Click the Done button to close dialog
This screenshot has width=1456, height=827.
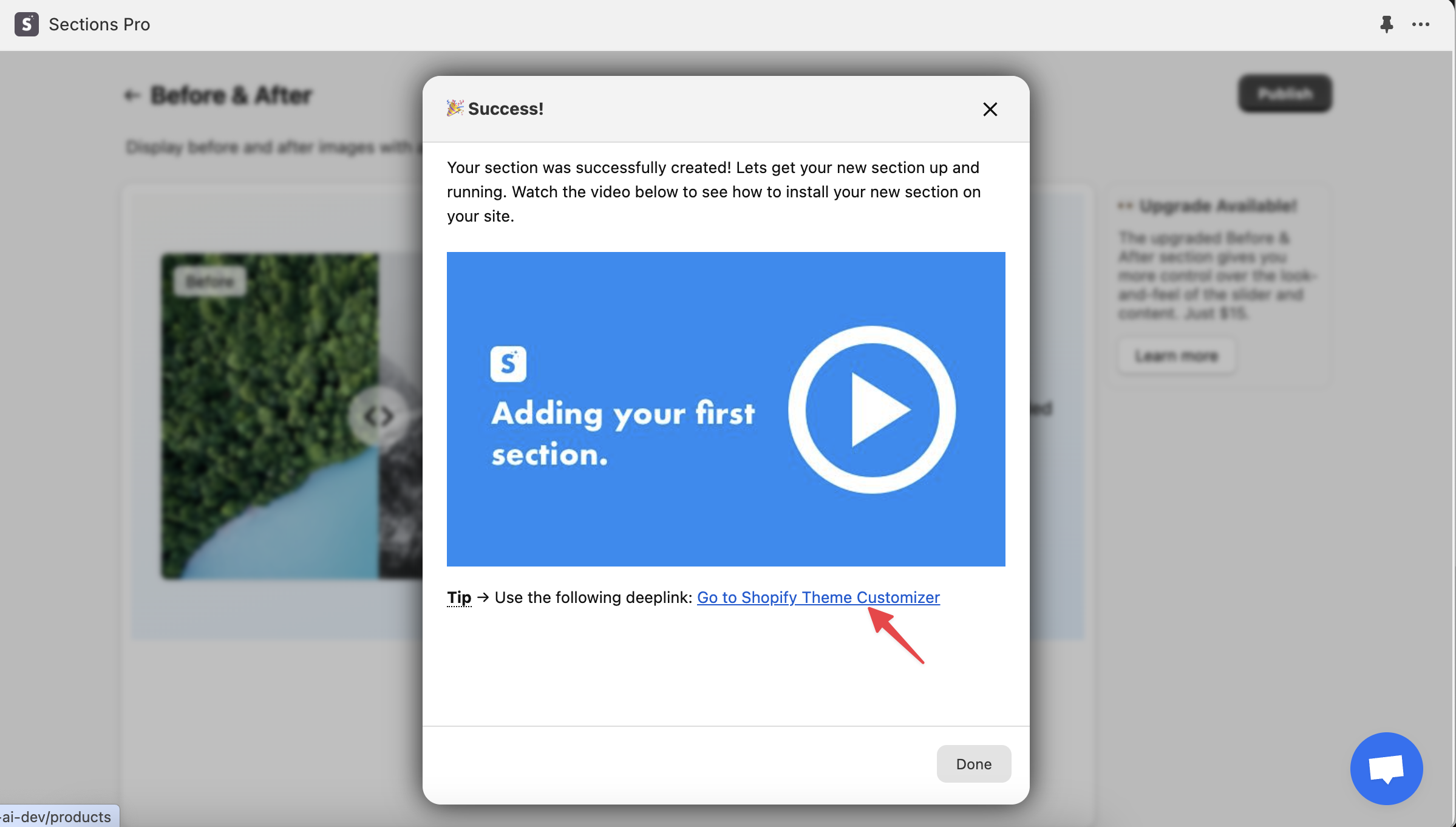973,763
